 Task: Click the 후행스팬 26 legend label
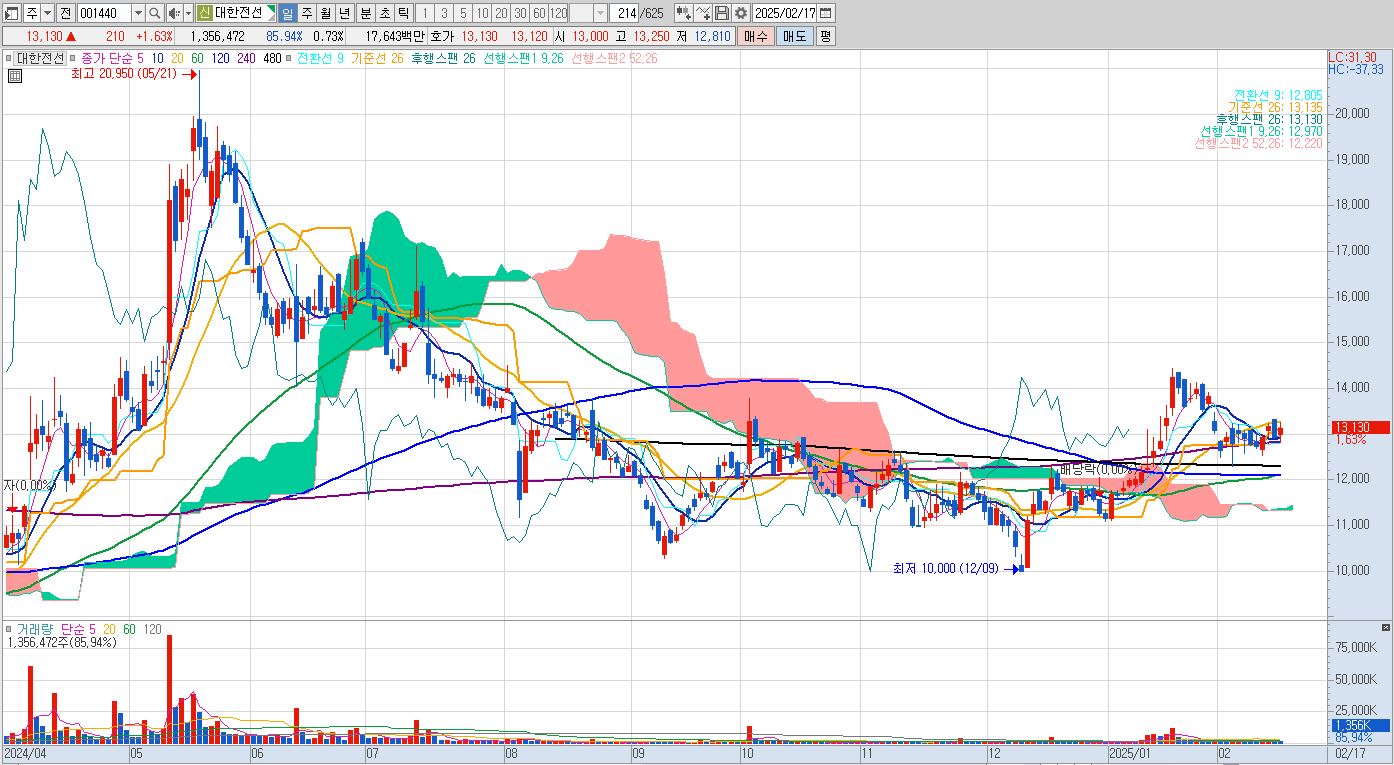click(x=443, y=58)
